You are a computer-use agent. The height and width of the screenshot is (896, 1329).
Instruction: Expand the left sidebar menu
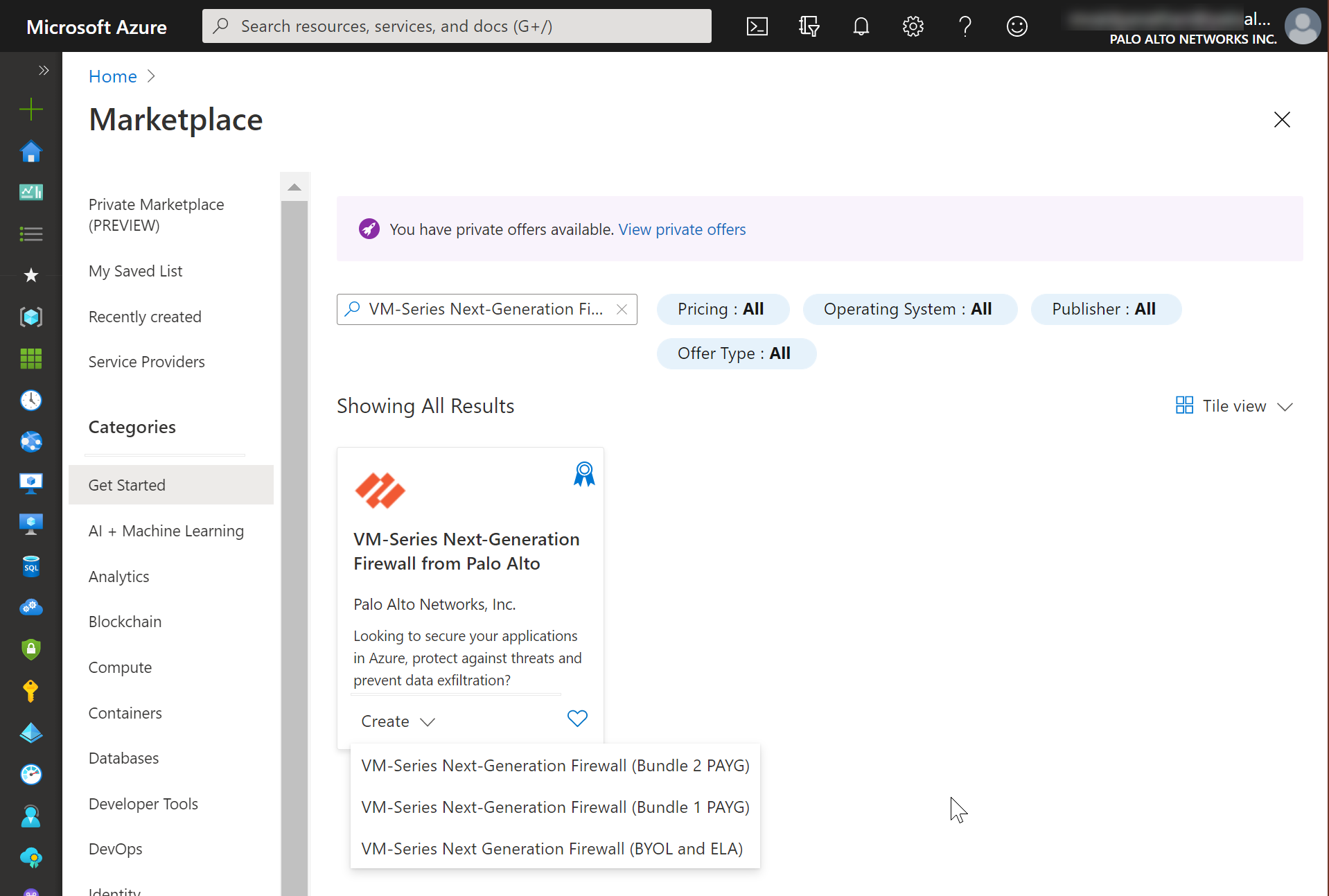coord(44,70)
